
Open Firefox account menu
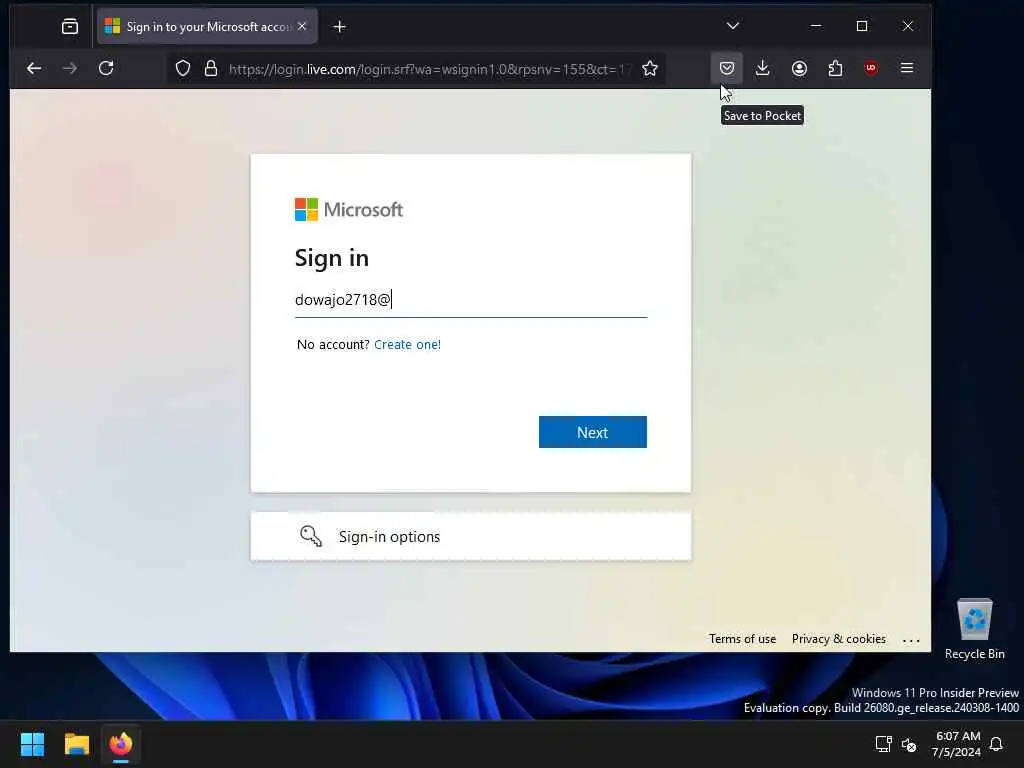point(799,68)
